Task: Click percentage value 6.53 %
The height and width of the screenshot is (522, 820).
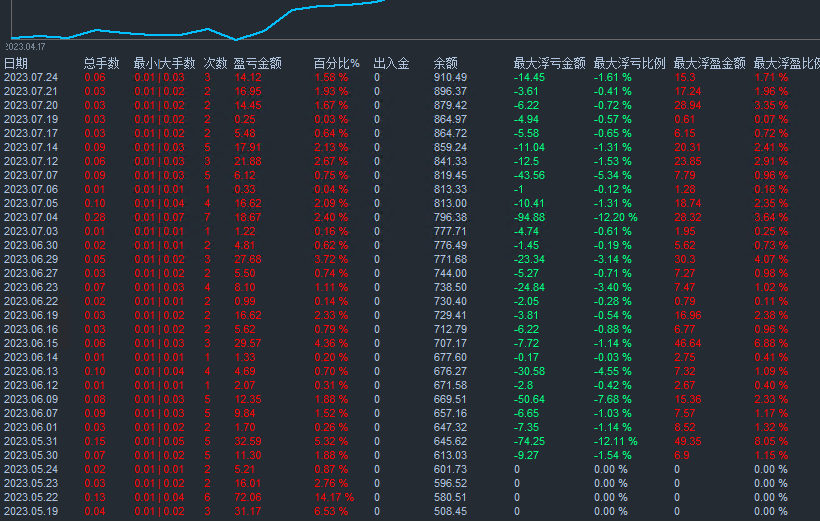Action: (331, 512)
